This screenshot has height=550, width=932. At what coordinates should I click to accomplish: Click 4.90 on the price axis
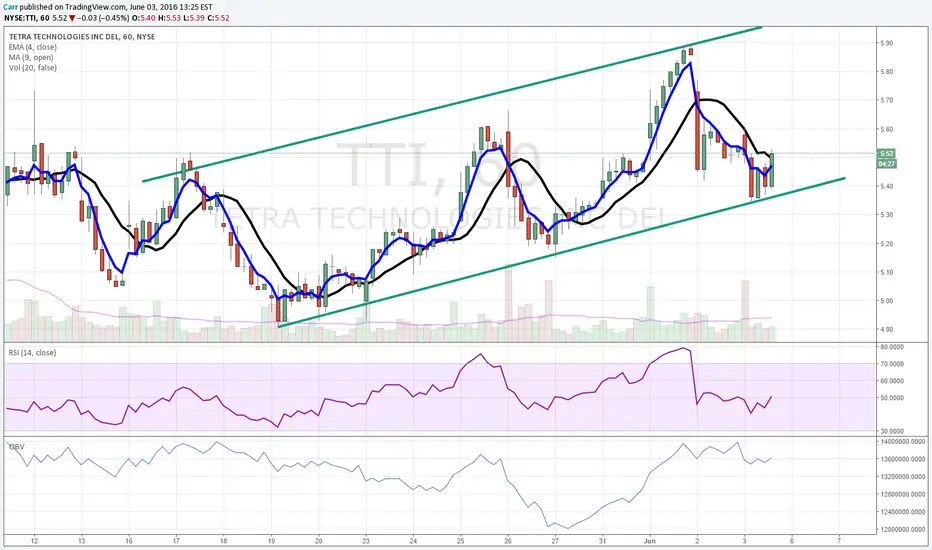(886, 329)
